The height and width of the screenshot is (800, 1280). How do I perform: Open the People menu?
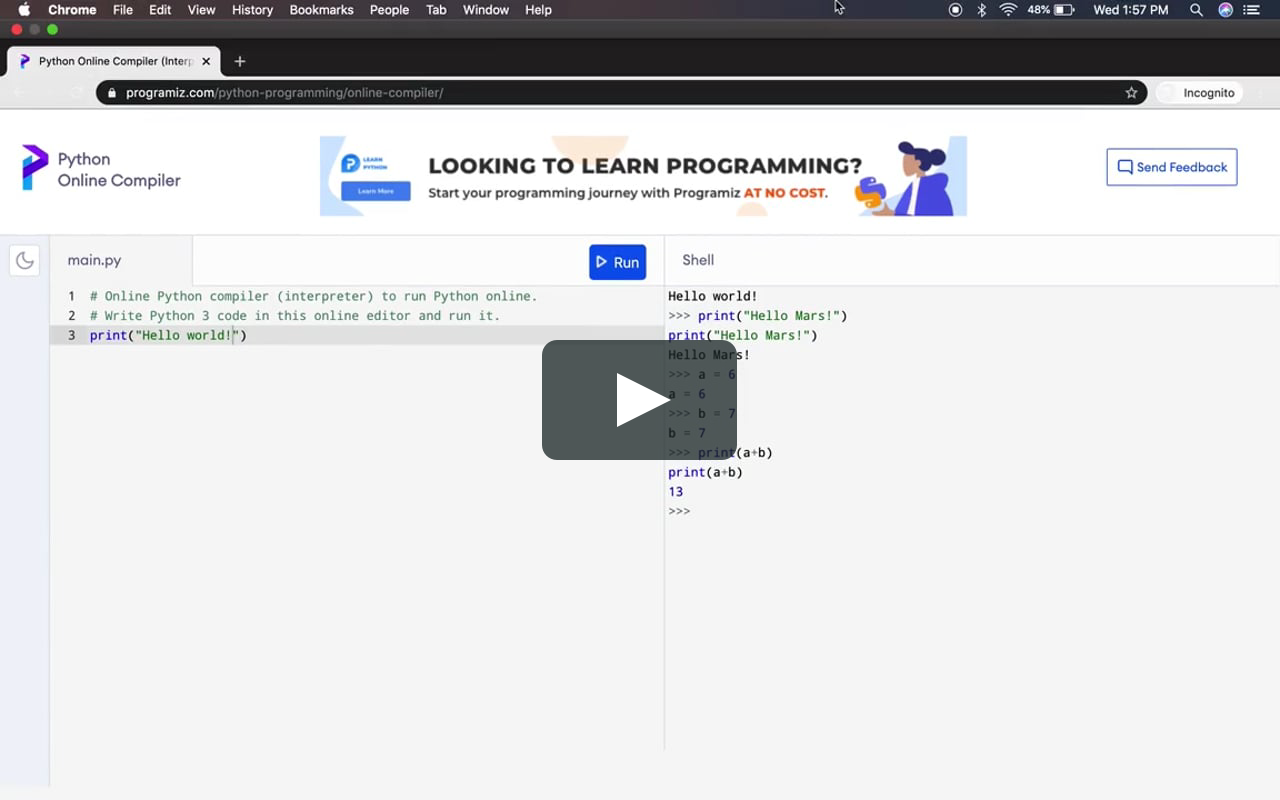(x=389, y=10)
